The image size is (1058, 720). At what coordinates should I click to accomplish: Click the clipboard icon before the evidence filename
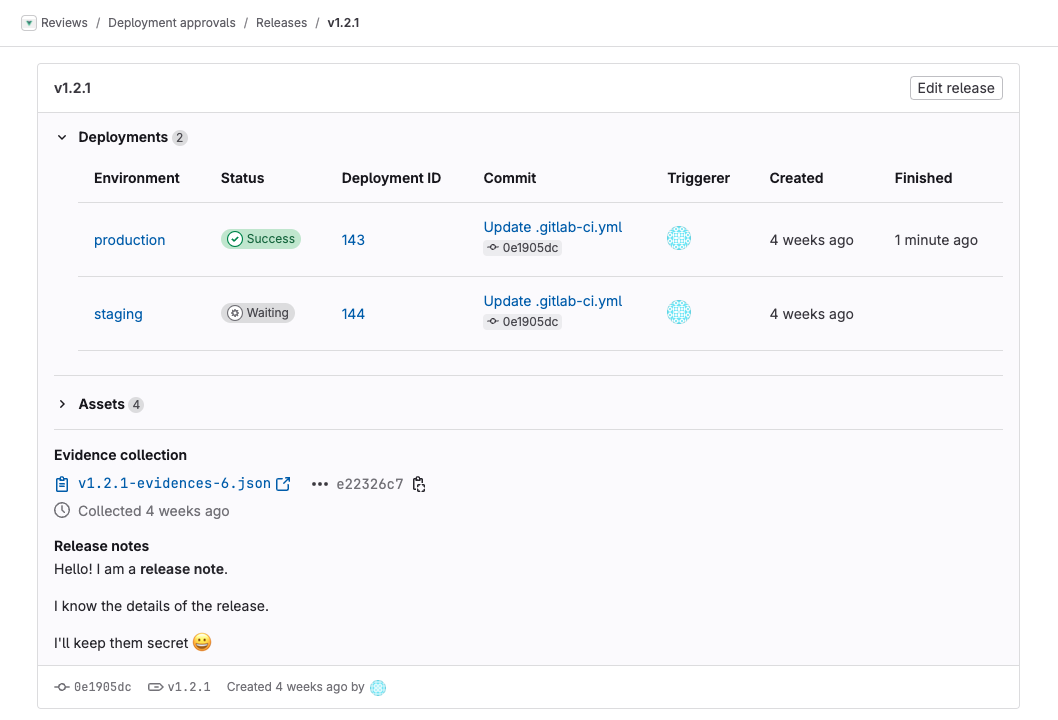pyautogui.click(x=61, y=483)
